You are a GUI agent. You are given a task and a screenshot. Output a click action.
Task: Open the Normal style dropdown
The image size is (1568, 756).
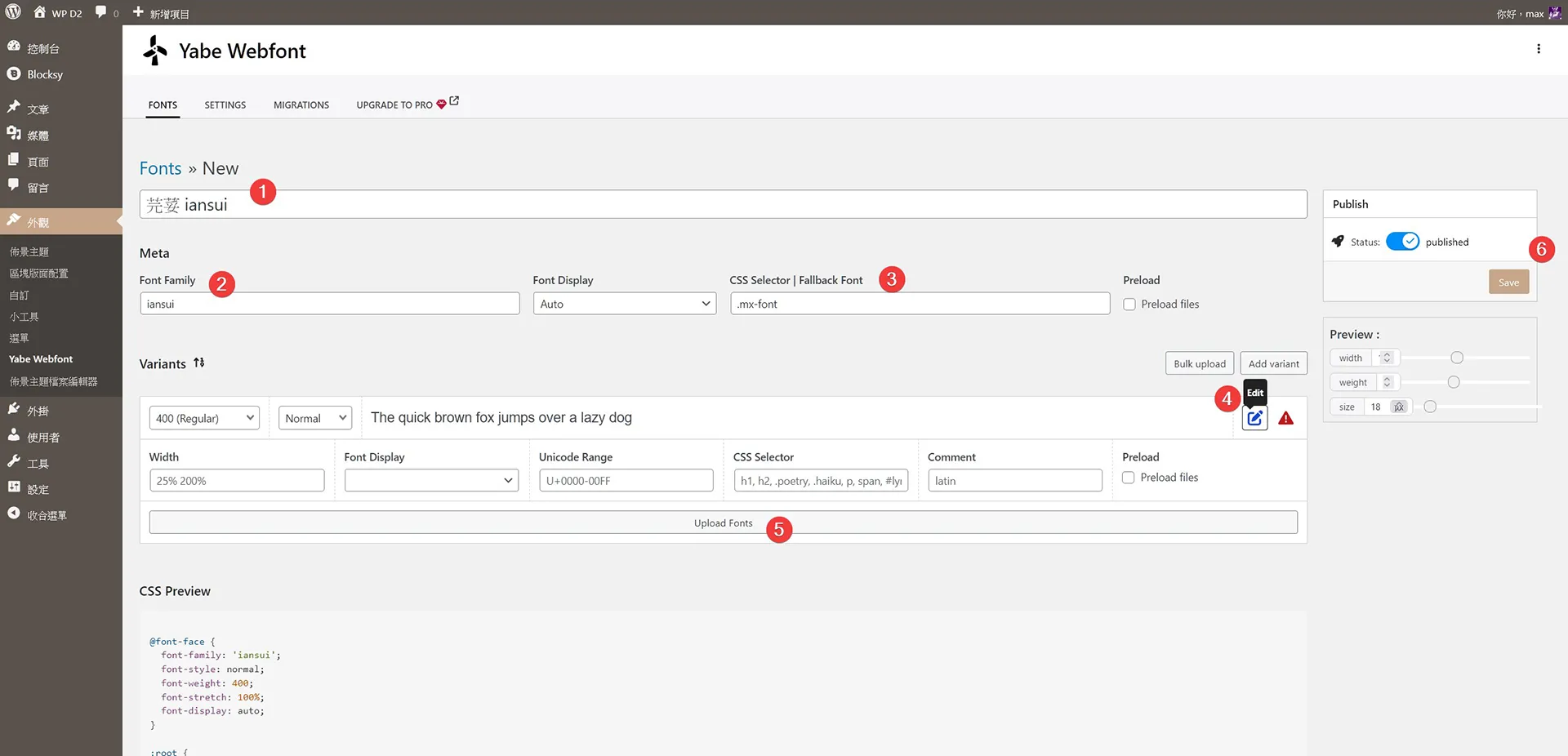(315, 418)
